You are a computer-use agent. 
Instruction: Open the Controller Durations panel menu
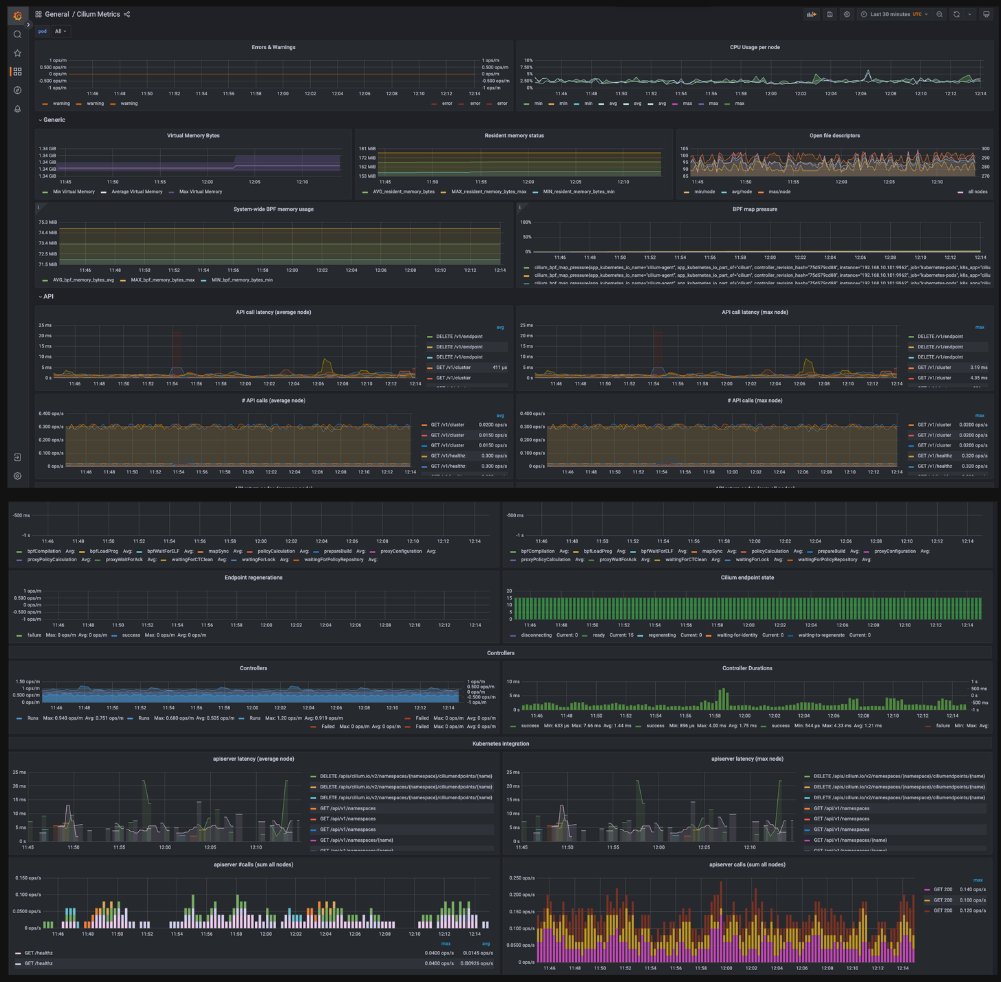747,669
